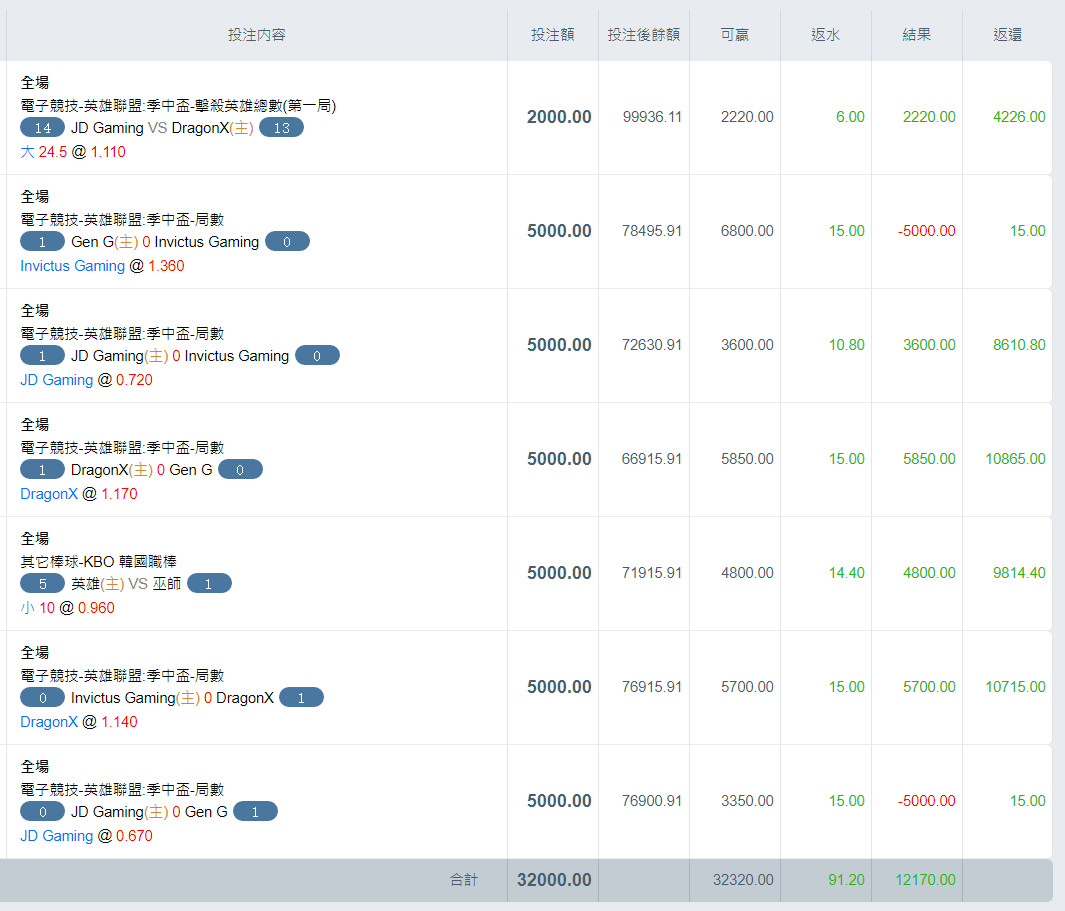Click the 結果 column header
1065x911 pixels.
coord(917,35)
